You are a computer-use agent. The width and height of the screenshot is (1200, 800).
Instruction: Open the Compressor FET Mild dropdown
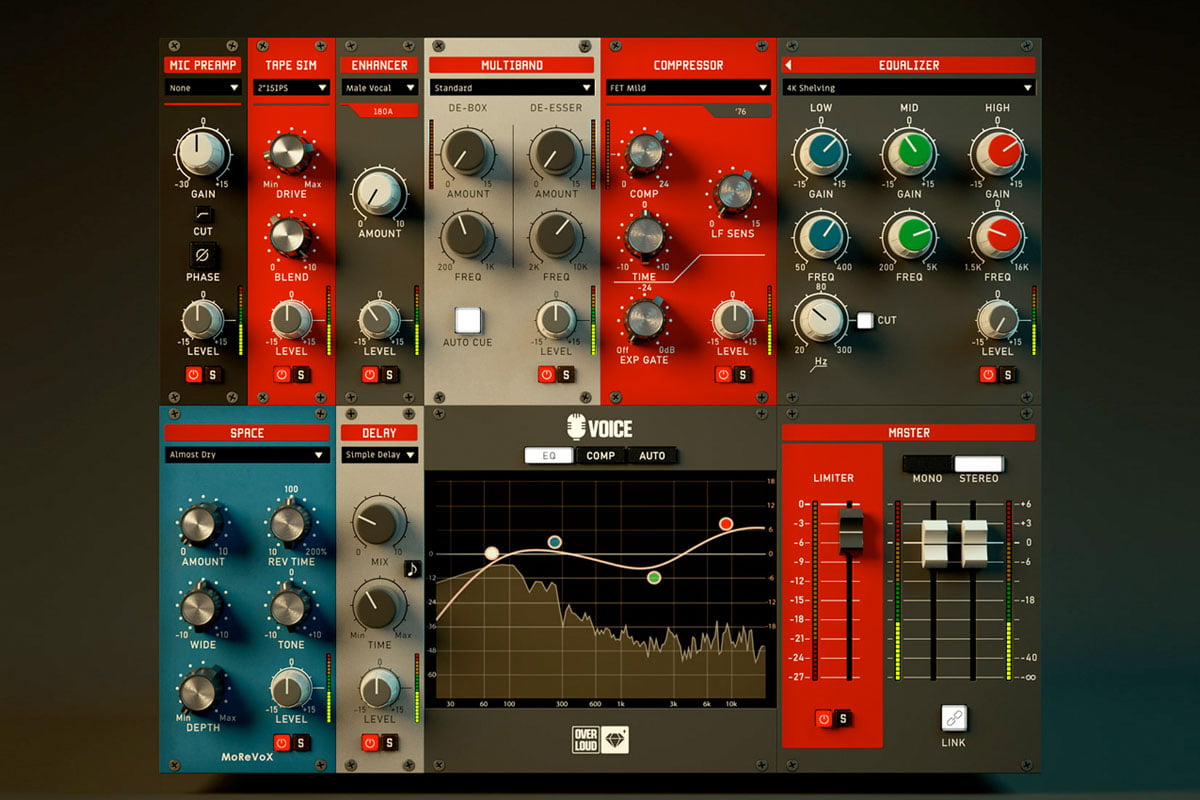[x=688, y=88]
